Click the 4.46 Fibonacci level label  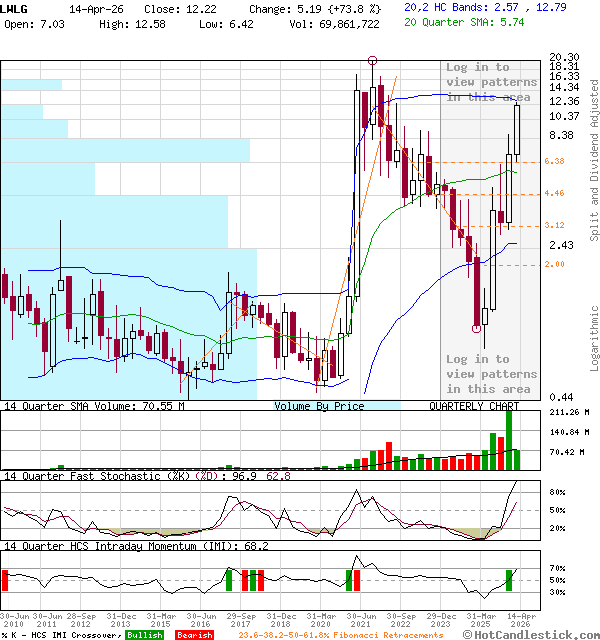555,193
